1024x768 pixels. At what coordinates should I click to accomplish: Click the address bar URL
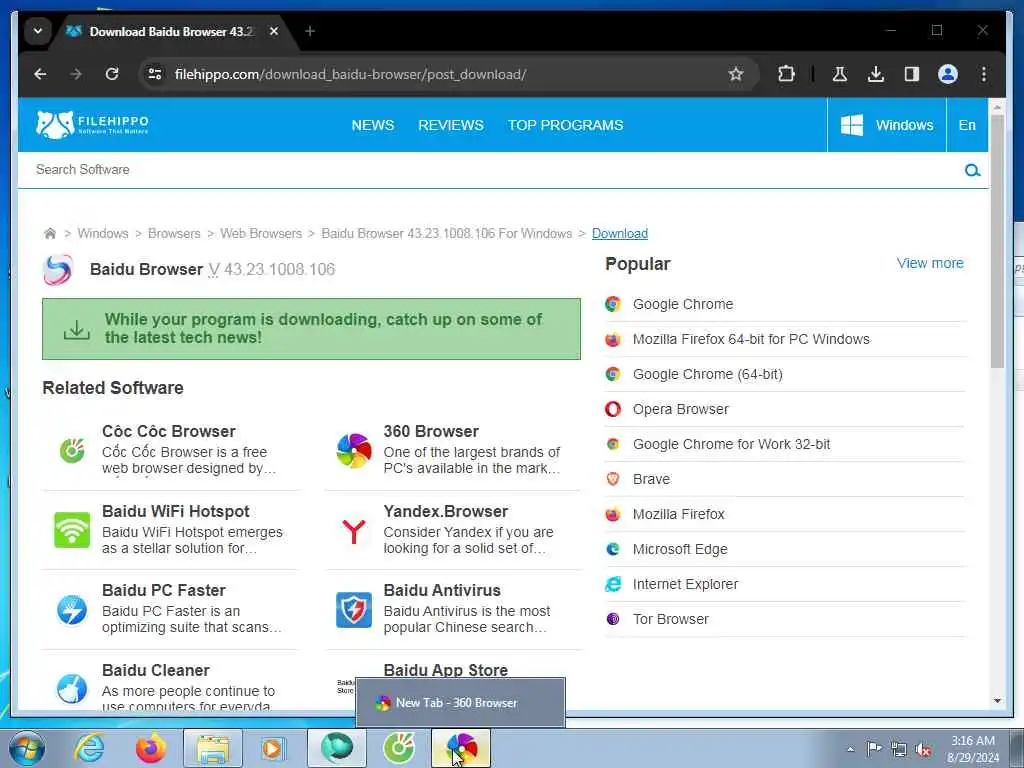pyautogui.click(x=350, y=74)
